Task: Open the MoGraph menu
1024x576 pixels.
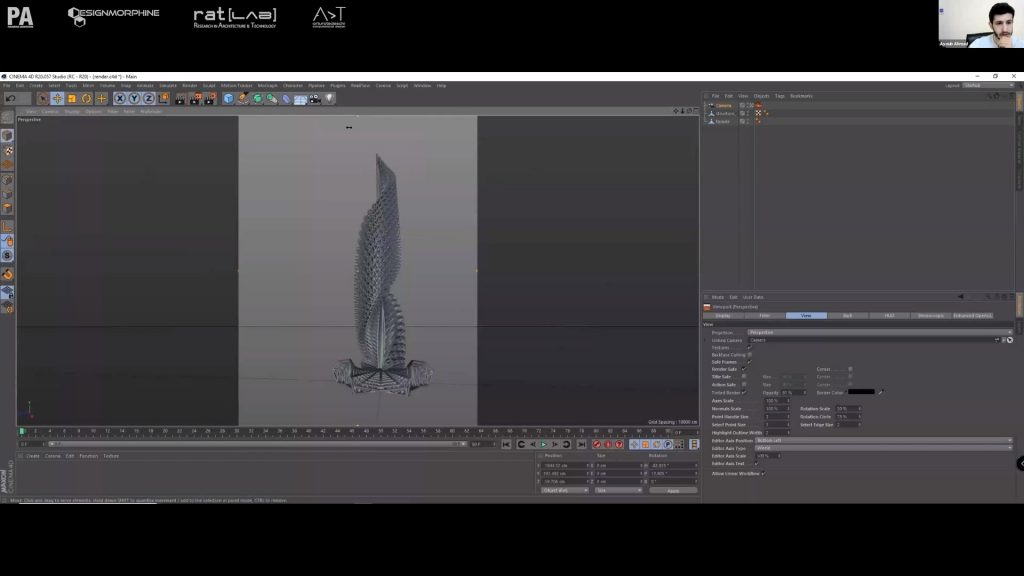Action: coord(268,86)
